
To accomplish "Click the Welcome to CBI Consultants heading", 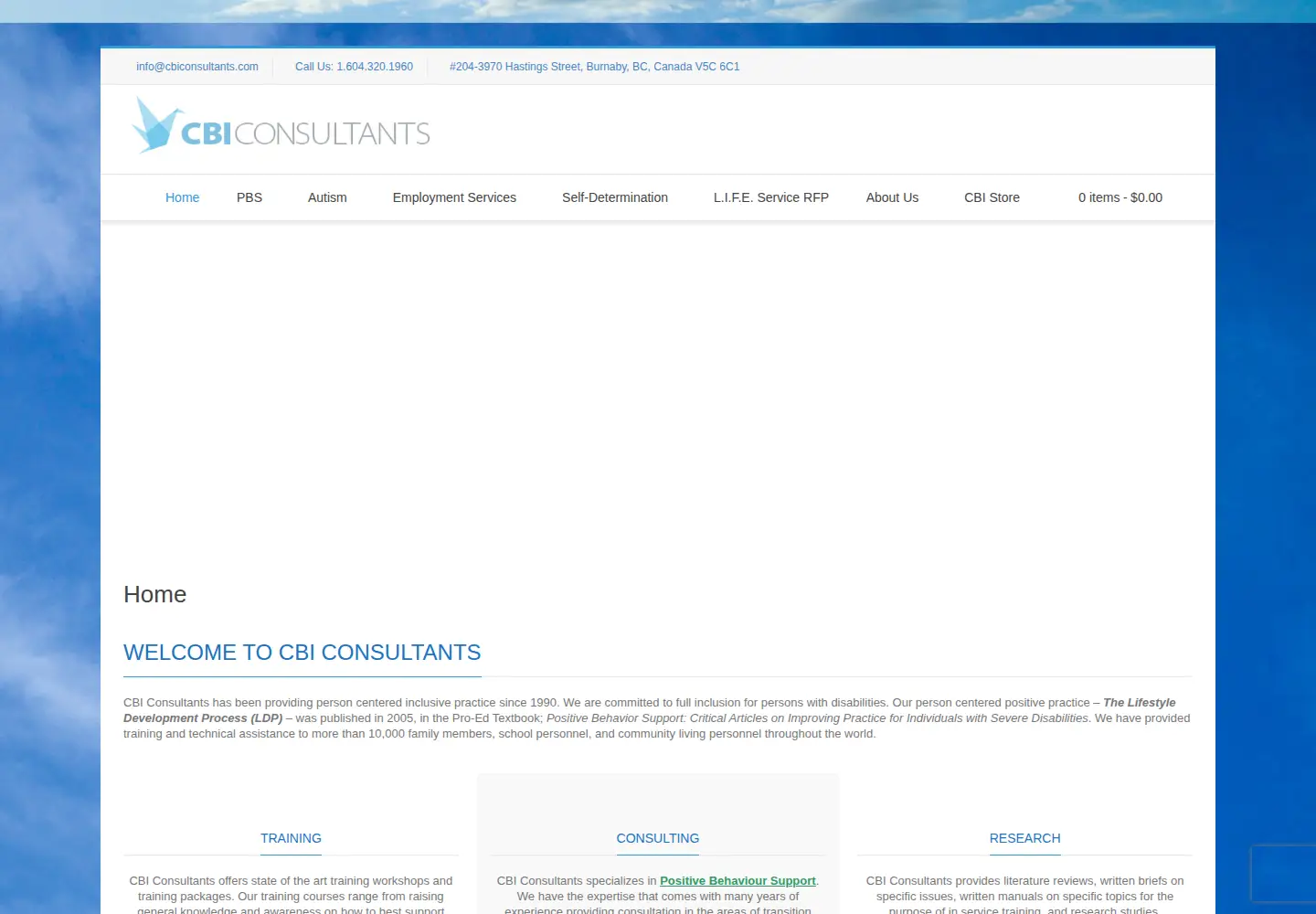I will (x=302, y=653).
